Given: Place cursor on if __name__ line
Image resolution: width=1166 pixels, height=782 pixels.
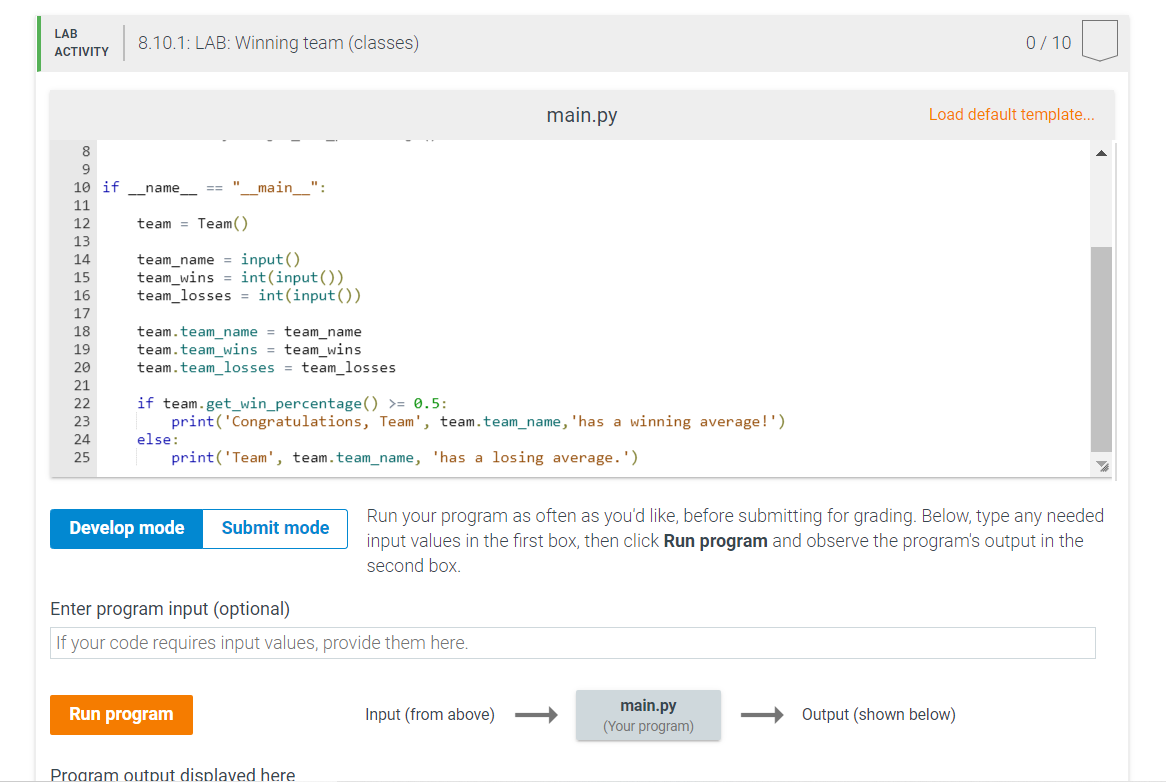Looking at the screenshot, I should coord(214,187).
